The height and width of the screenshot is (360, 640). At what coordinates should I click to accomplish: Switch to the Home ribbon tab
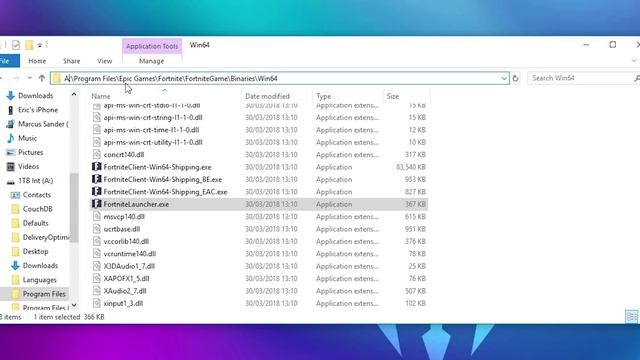point(37,61)
